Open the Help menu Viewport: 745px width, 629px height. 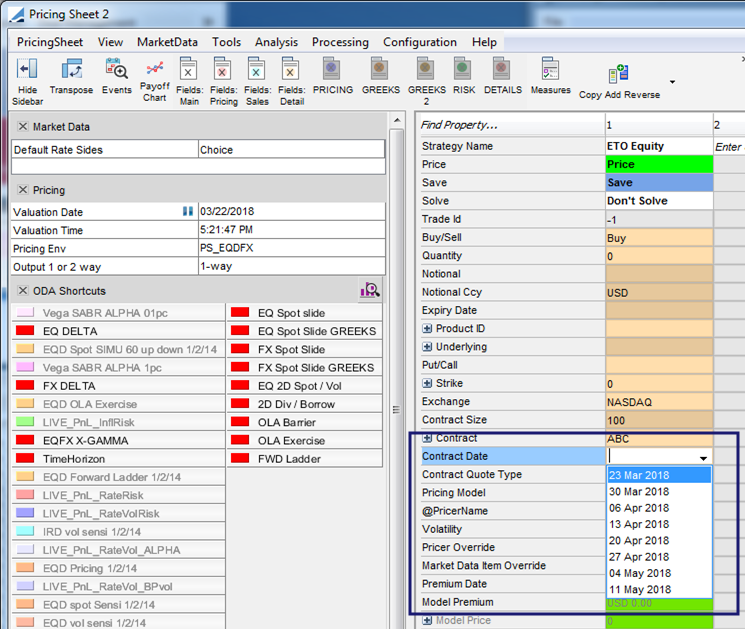484,42
